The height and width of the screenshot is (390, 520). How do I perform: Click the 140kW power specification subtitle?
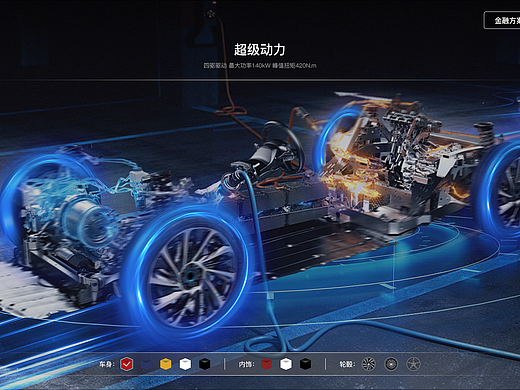tap(260, 66)
